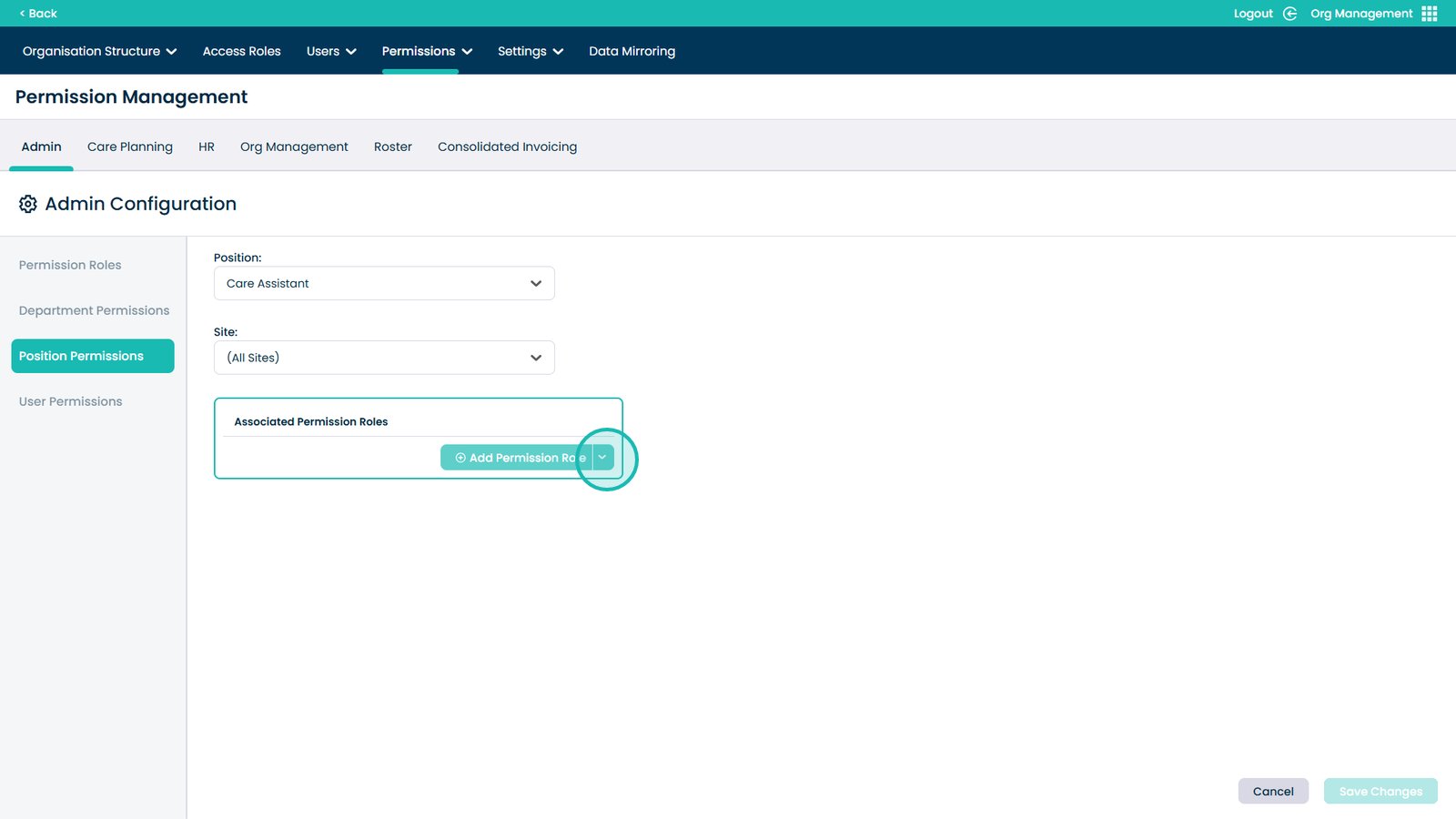Select User Permissions in the sidebar
Viewport: 1456px width, 819px height.
(70, 401)
